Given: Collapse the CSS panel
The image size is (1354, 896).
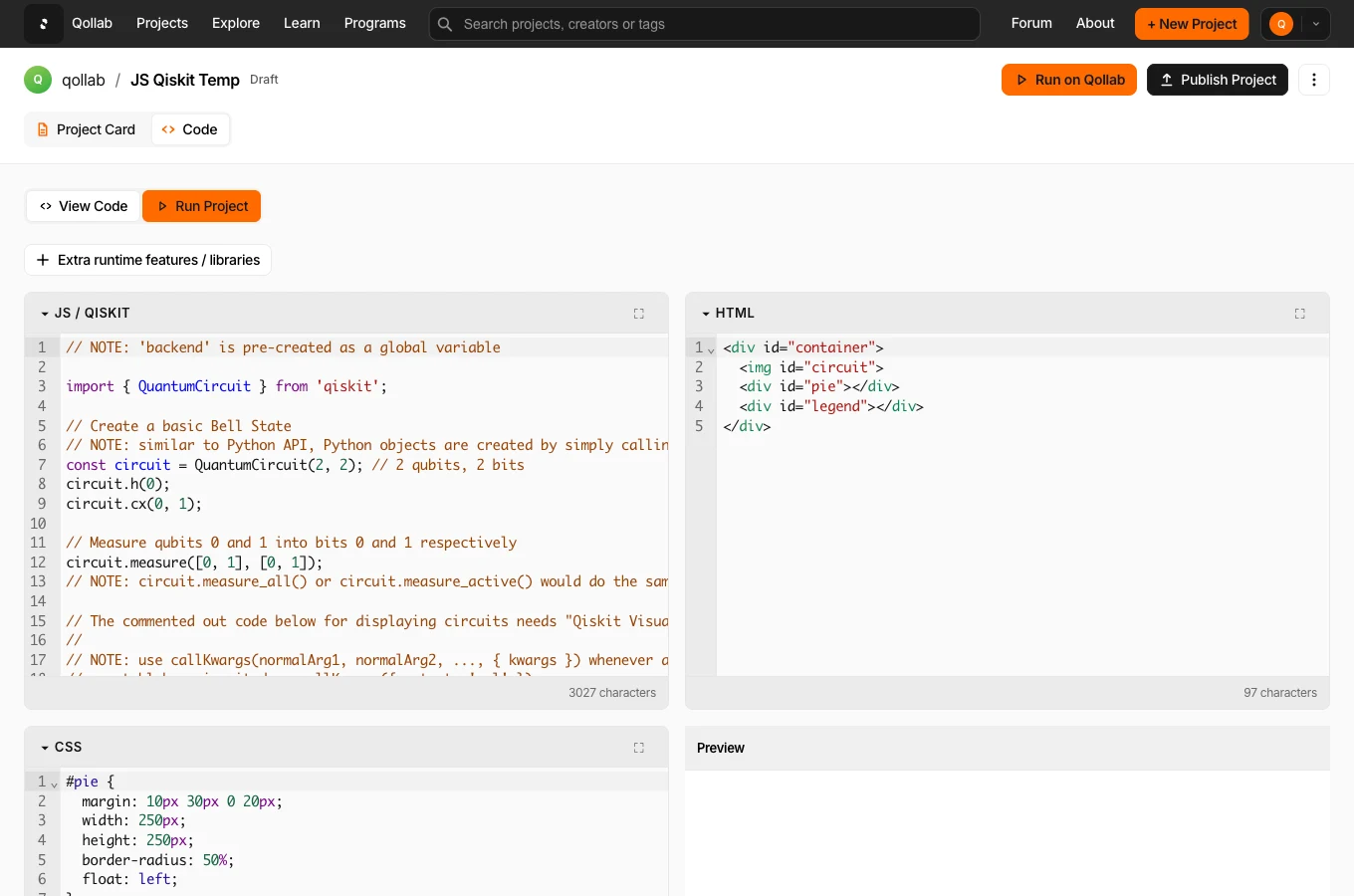Looking at the screenshot, I should click(x=45, y=748).
